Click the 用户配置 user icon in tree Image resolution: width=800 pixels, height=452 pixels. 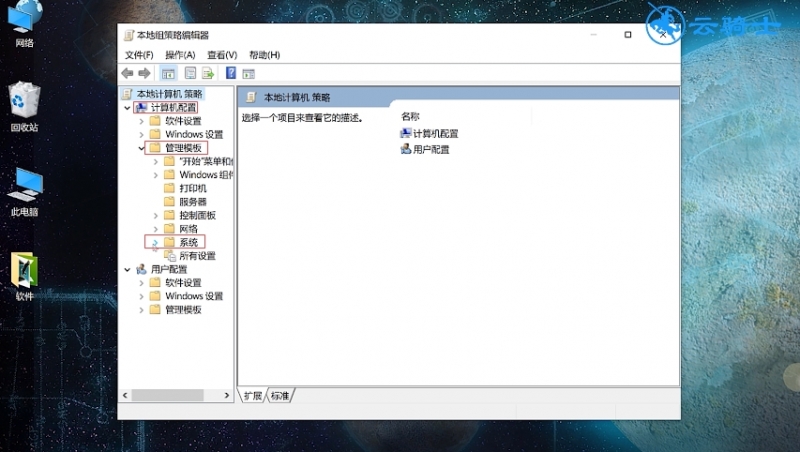click(141, 269)
